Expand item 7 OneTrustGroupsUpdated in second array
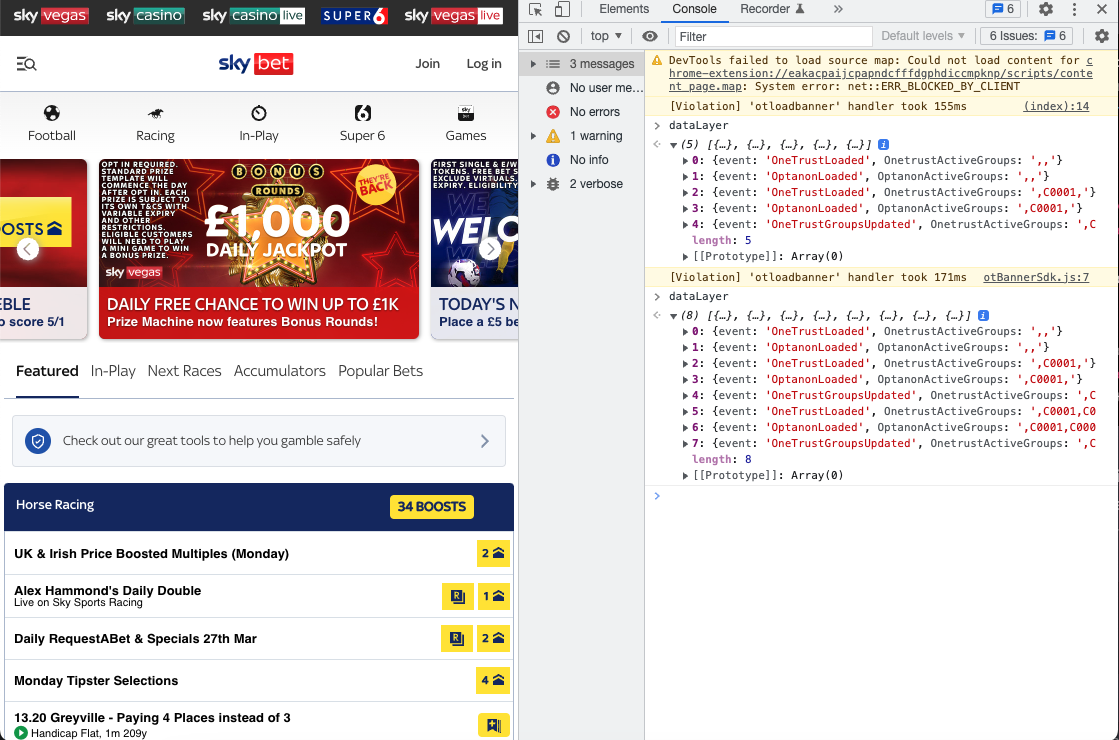1119x740 pixels. (x=685, y=443)
